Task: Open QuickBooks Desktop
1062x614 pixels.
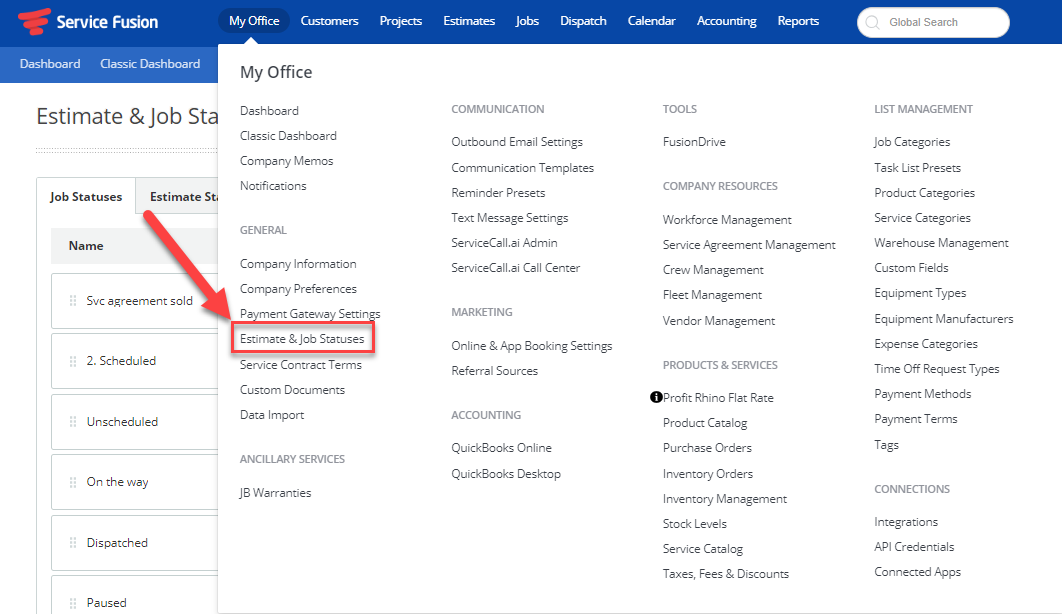Action: (x=506, y=474)
